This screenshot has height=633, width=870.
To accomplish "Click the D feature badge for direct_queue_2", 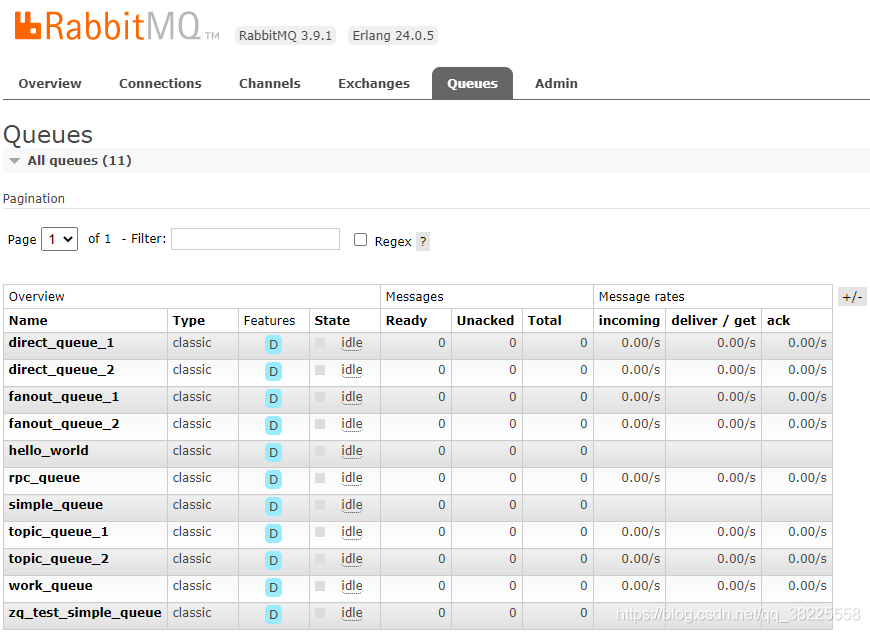I will pos(273,371).
